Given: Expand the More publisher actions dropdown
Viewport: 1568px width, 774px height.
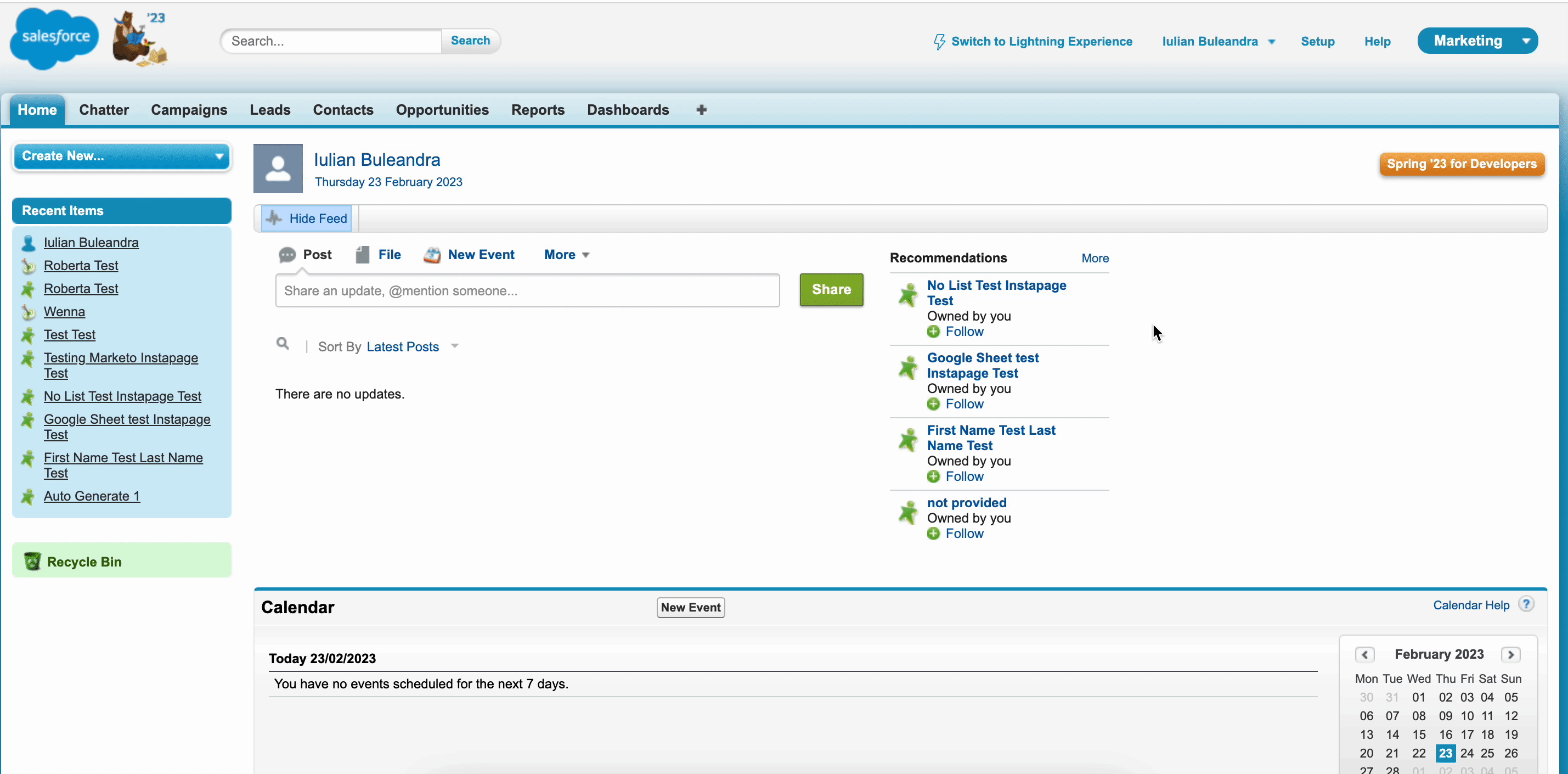Looking at the screenshot, I should [566, 255].
